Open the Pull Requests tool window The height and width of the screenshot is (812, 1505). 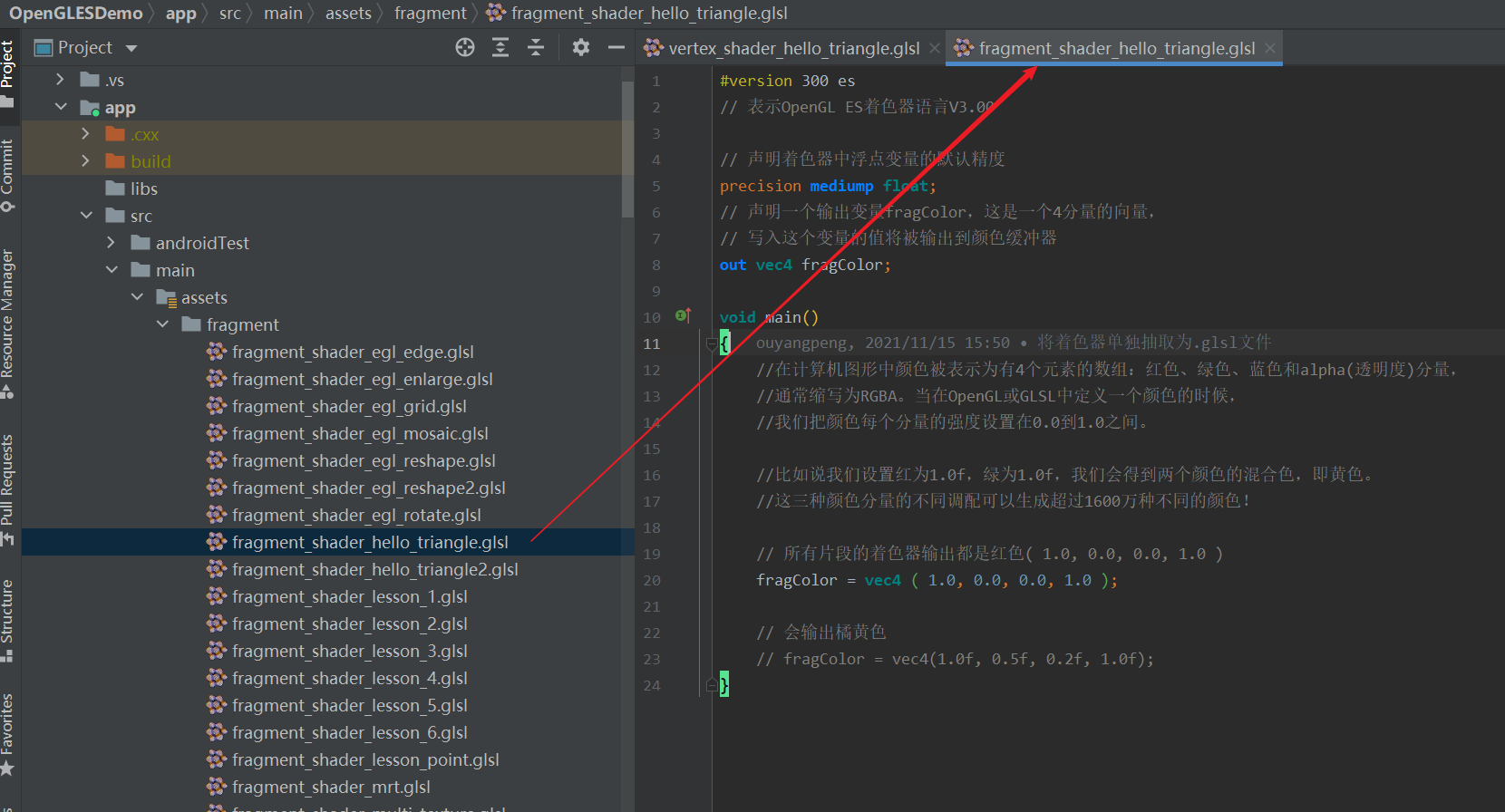pos(7,489)
